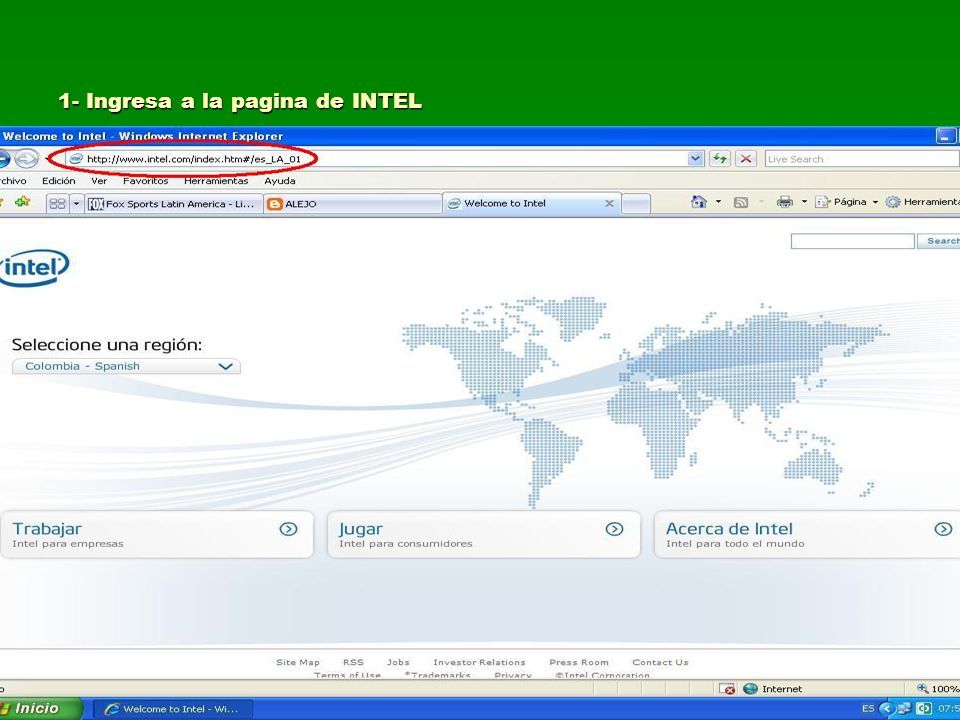Screen dimensions: 960x720
Task: Switch to Fox Sports Latin America tab
Action: (x=174, y=204)
